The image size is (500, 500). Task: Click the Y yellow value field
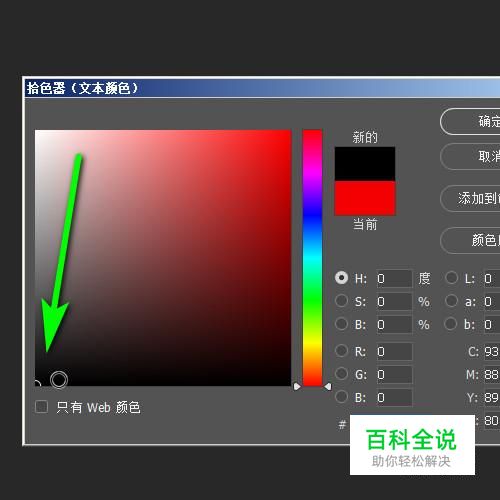click(492, 398)
